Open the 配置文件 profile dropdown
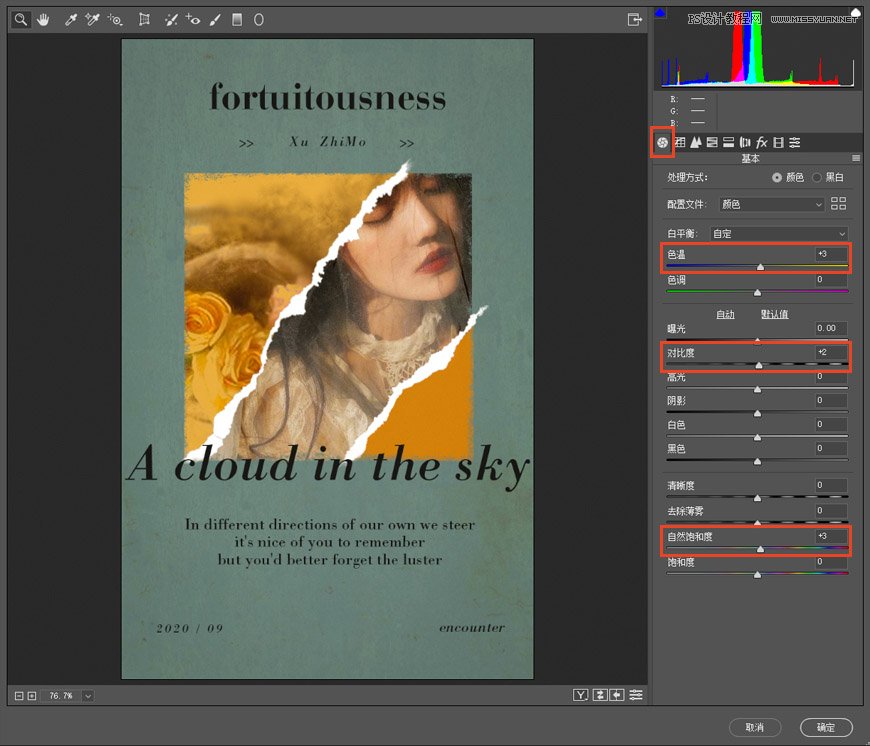The height and width of the screenshot is (746, 870). click(x=770, y=204)
